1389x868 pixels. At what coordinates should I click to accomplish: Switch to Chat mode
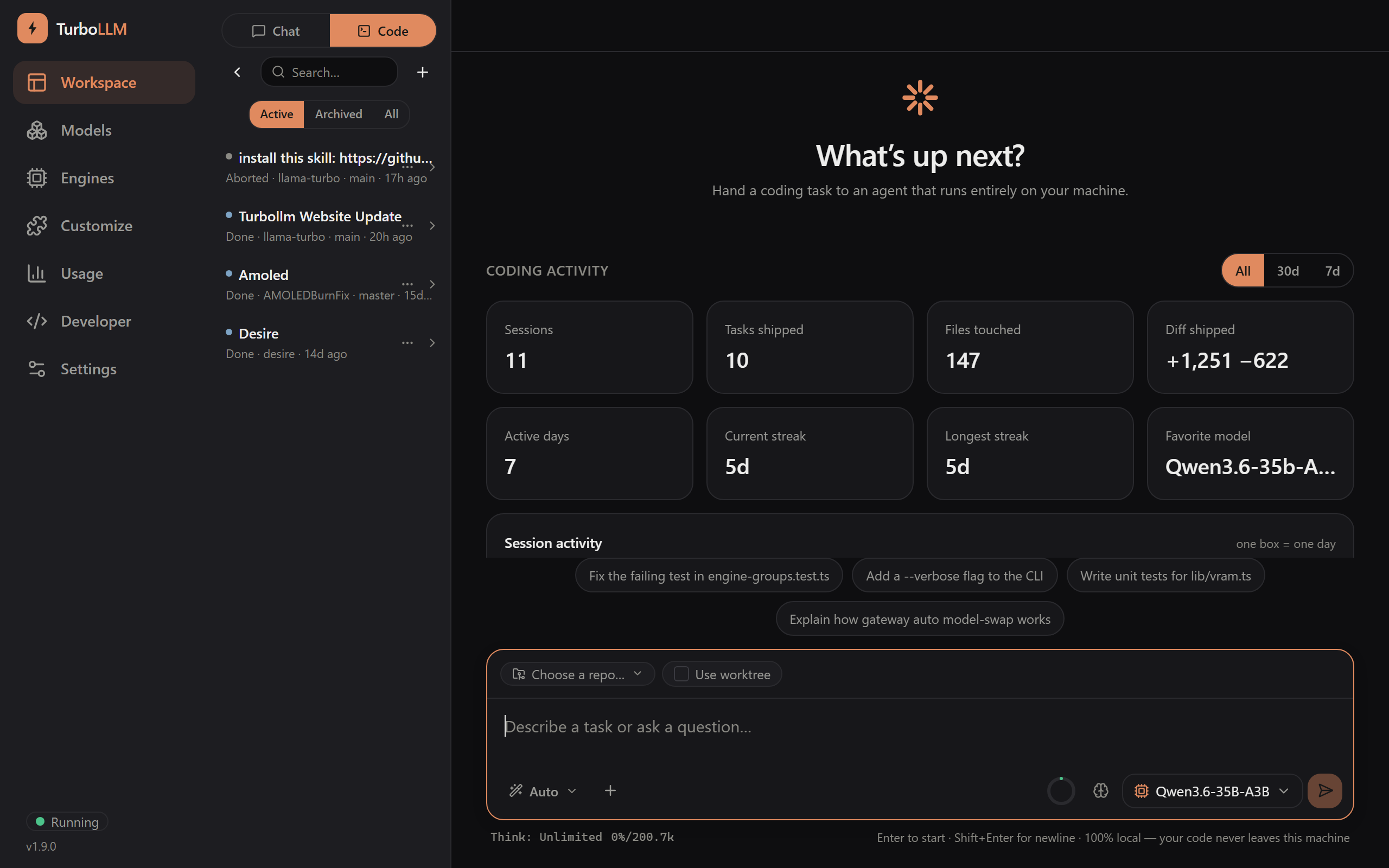(x=276, y=31)
